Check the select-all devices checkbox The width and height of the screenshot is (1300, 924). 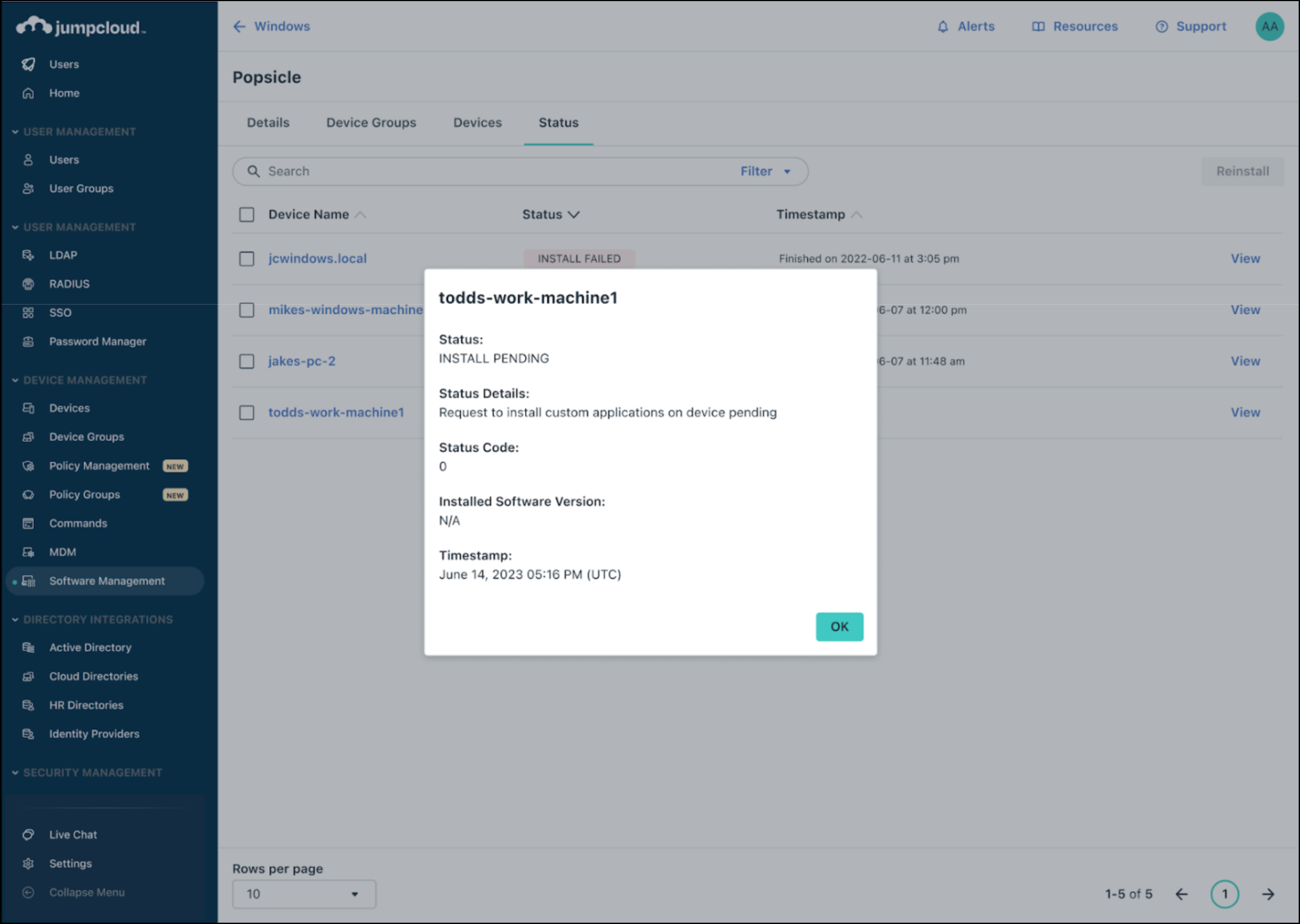coord(247,214)
